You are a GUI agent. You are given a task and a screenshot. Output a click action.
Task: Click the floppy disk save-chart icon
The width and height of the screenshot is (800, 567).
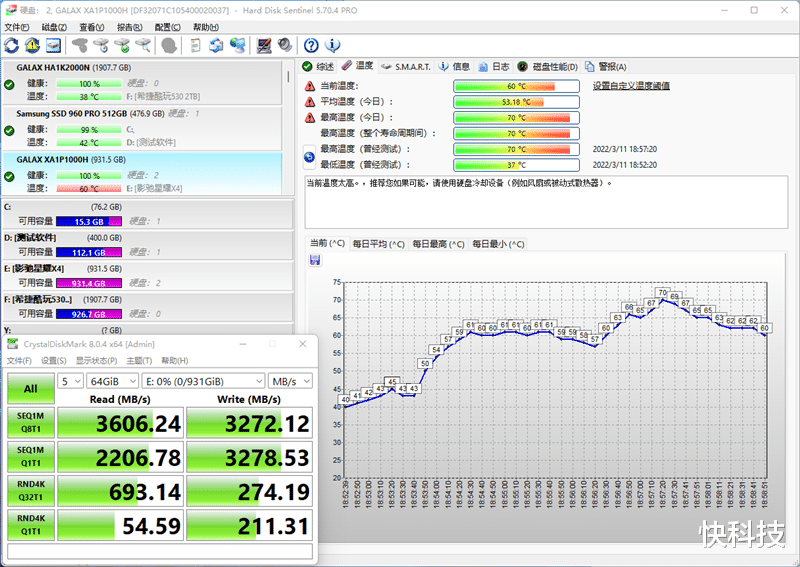[315, 260]
